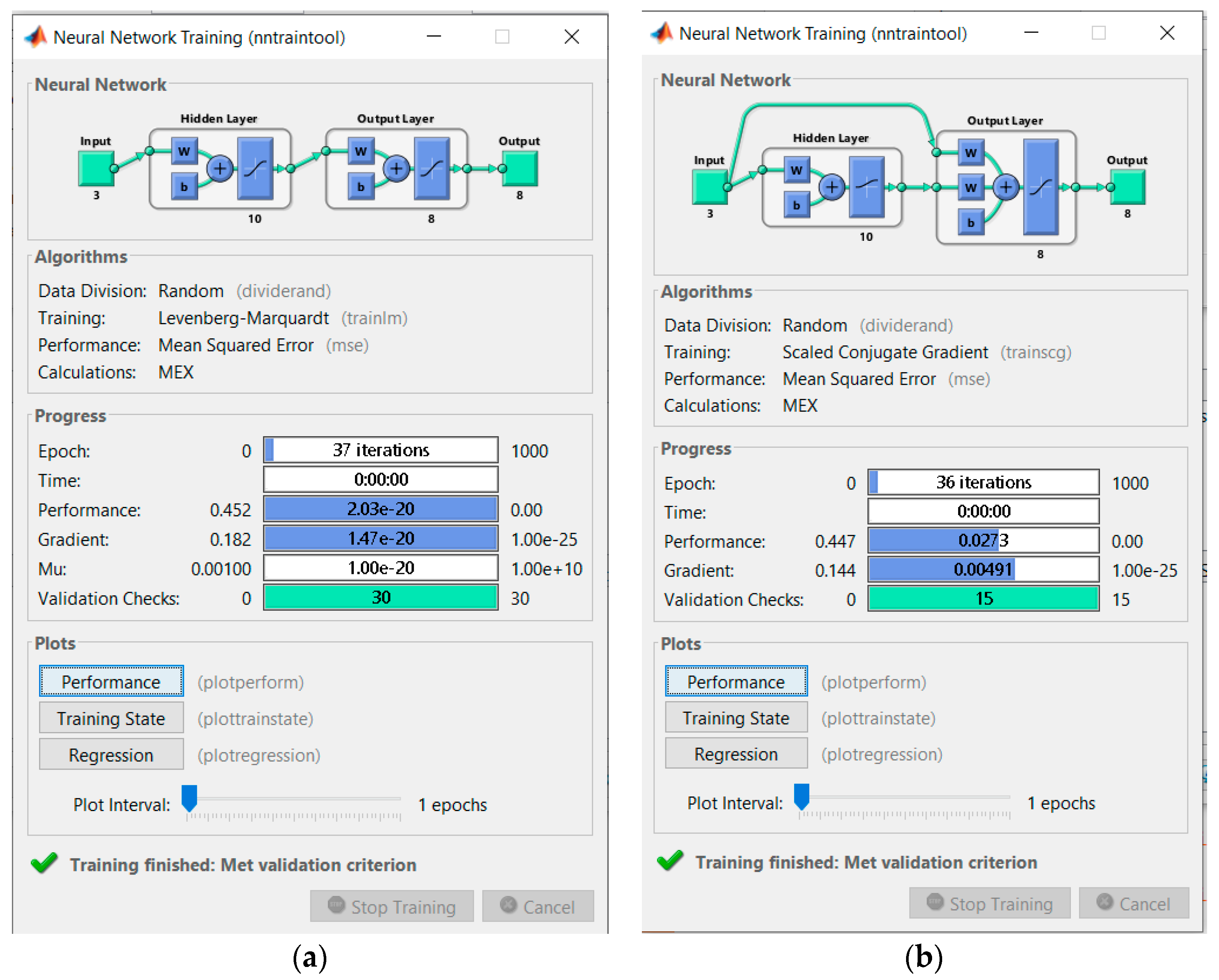Click Hidden Layer W weight block in window (a)
1219x980 pixels.
pyautogui.click(x=184, y=151)
